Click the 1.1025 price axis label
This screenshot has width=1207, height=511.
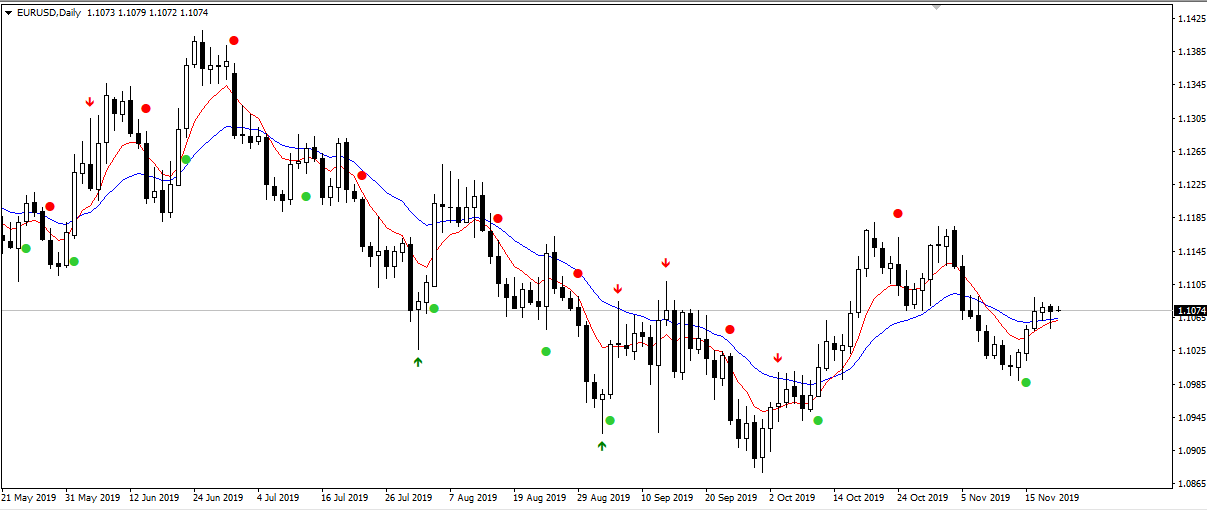(1190, 351)
